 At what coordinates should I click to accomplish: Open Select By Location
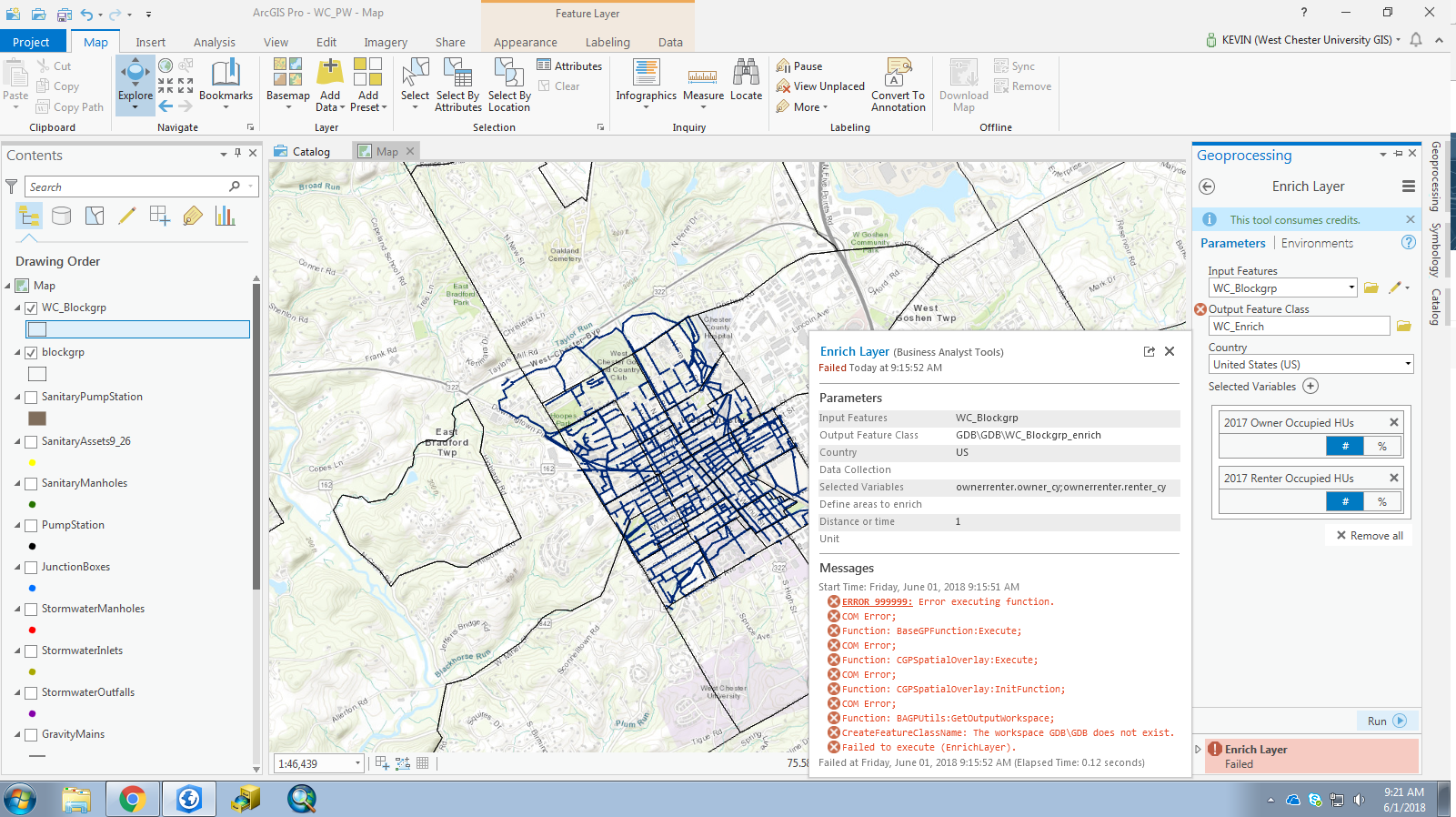(509, 84)
